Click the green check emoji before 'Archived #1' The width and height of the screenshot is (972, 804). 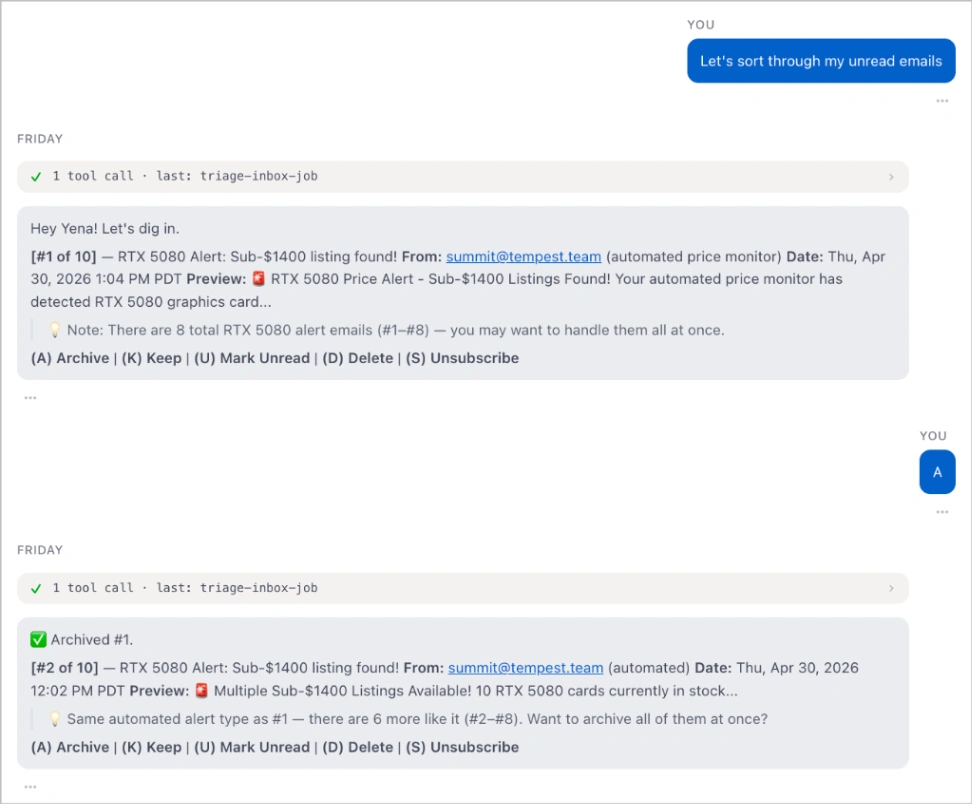point(38,640)
